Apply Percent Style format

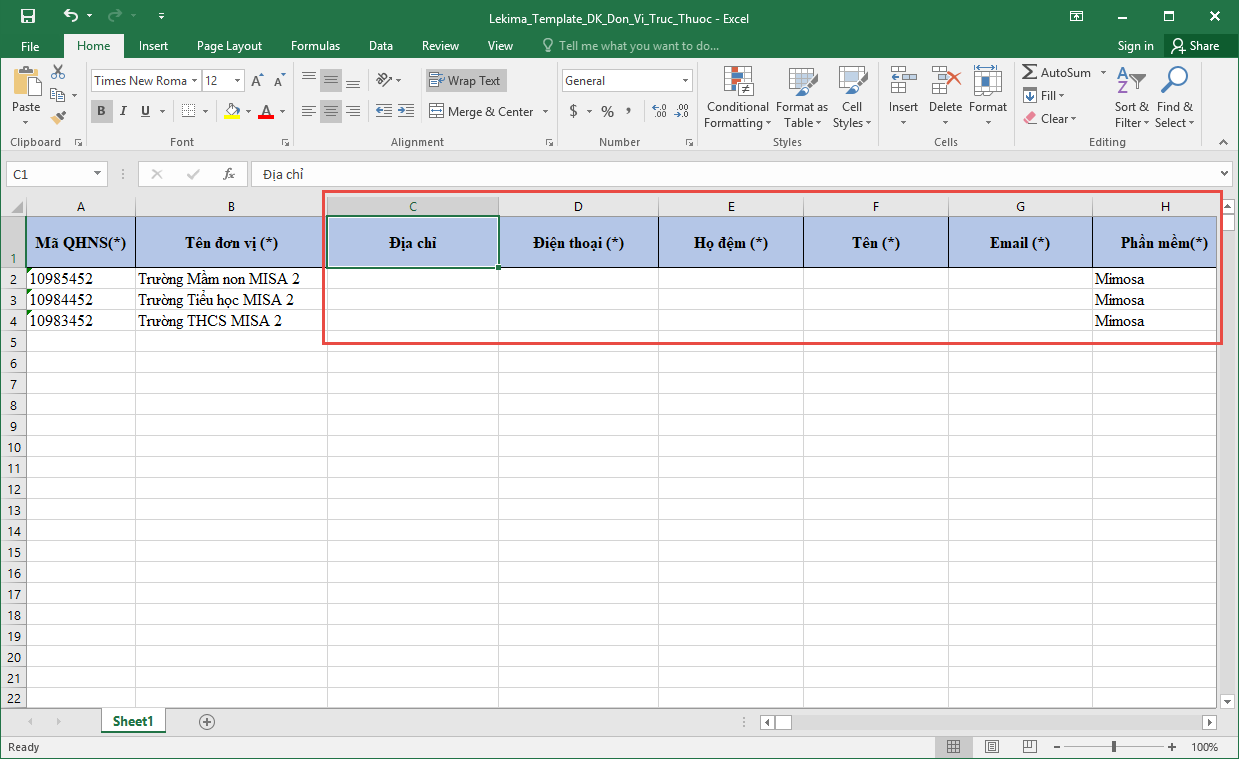pos(607,111)
